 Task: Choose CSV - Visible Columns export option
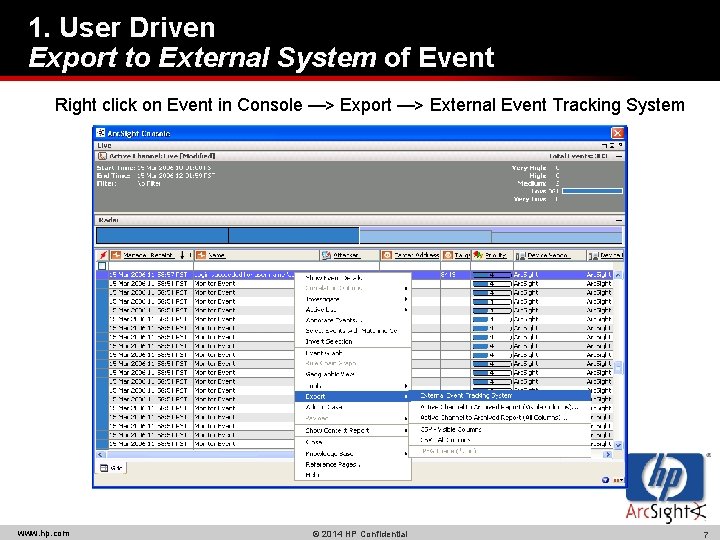tap(500, 429)
